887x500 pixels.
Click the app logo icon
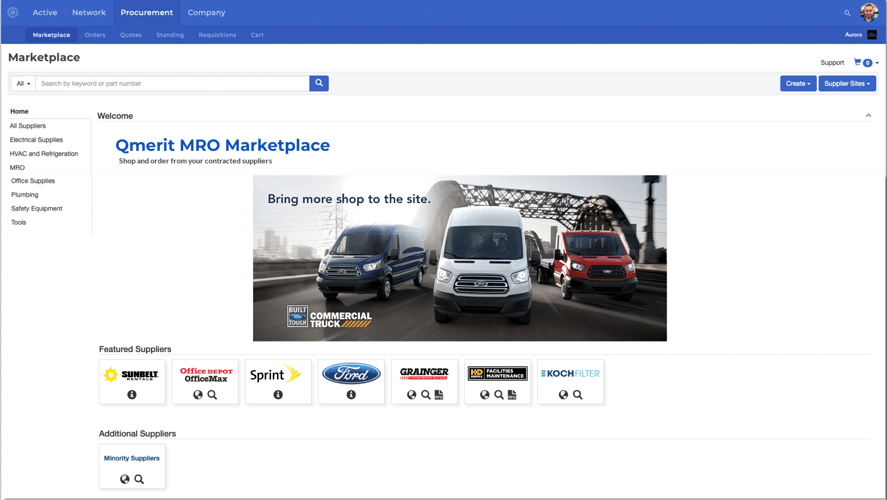pos(12,12)
